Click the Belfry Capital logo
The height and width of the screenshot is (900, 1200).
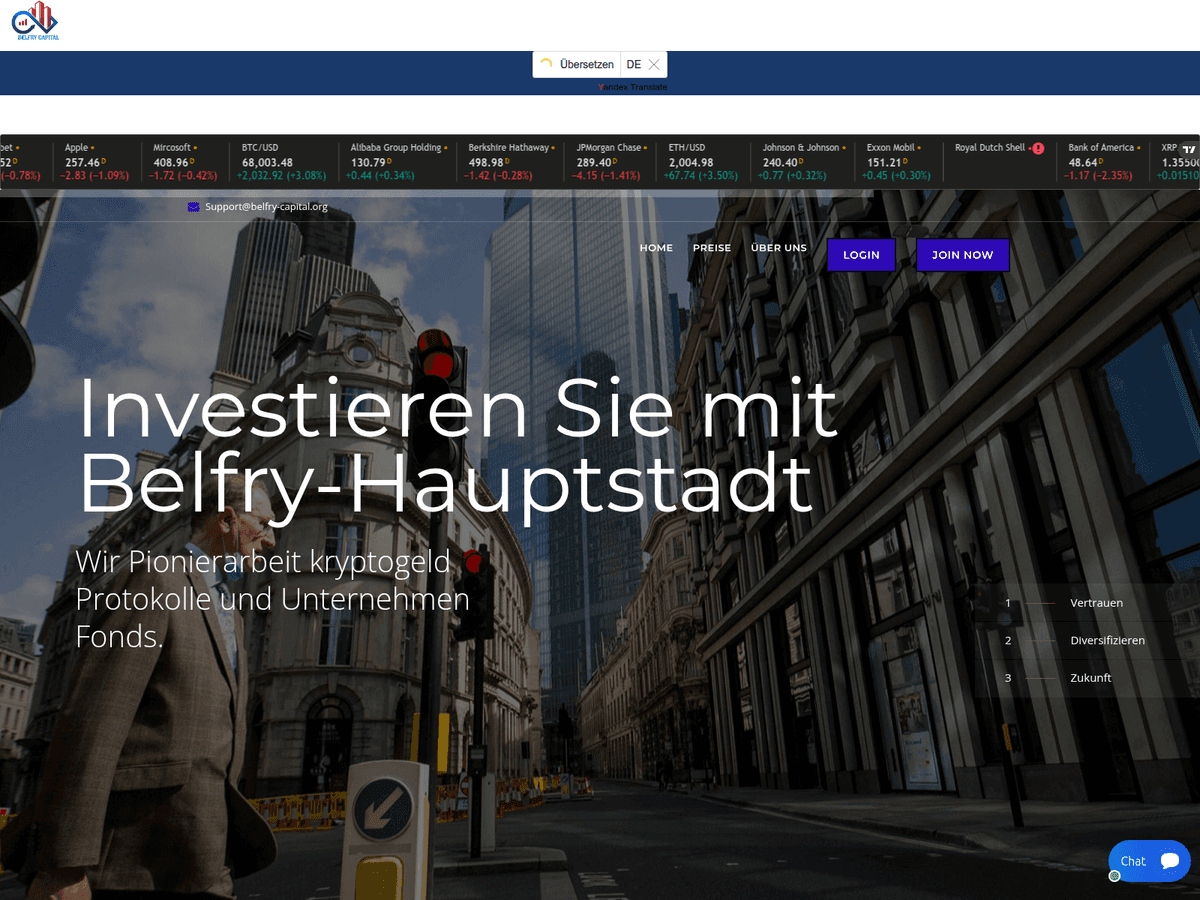click(x=36, y=21)
